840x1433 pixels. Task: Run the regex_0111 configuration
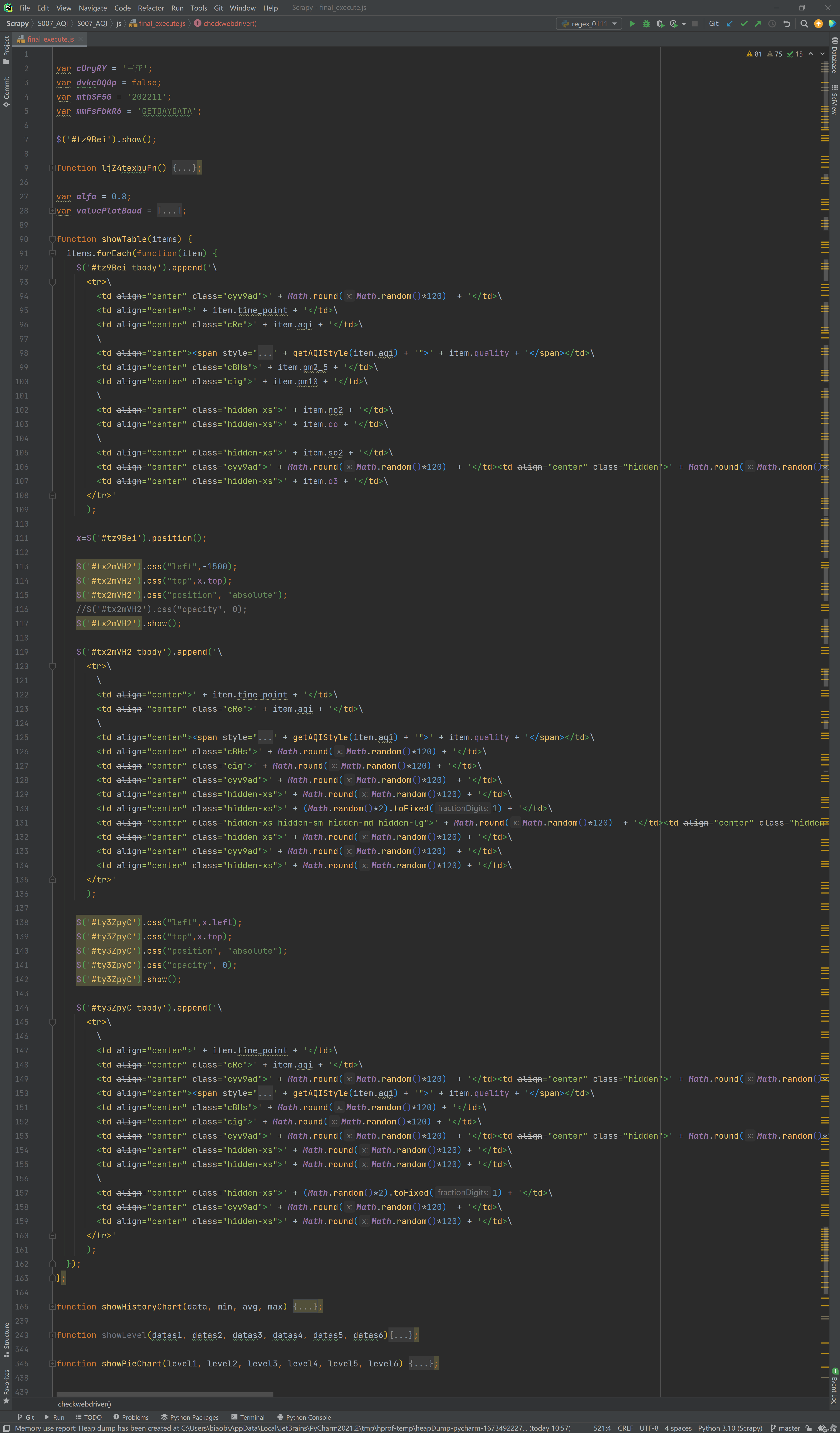pyautogui.click(x=632, y=24)
